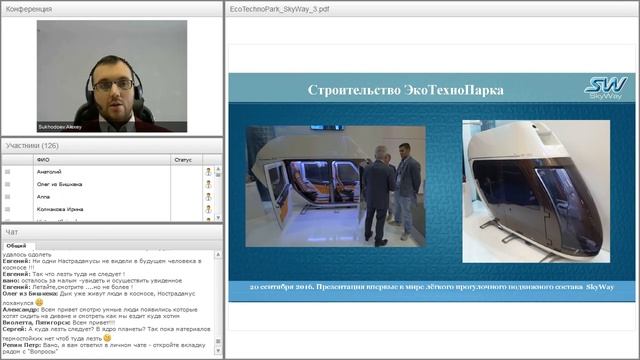Click the user icon beside Олег из Бишкека

click(208, 184)
